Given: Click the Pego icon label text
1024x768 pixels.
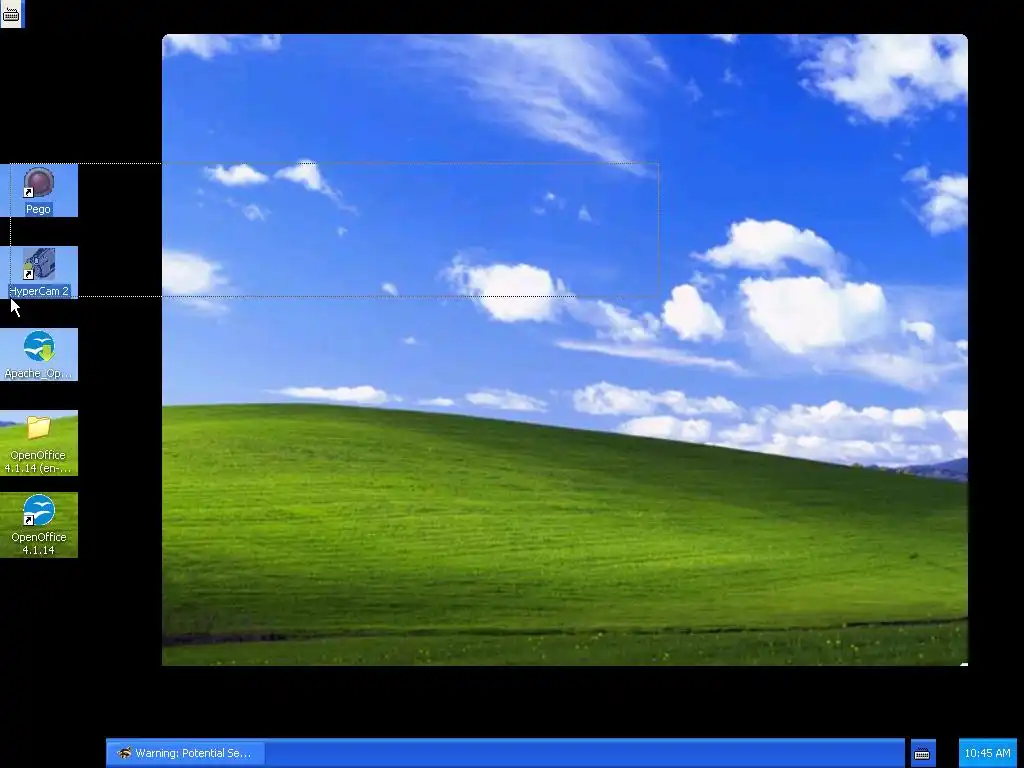Looking at the screenshot, I should click(38, 209).
